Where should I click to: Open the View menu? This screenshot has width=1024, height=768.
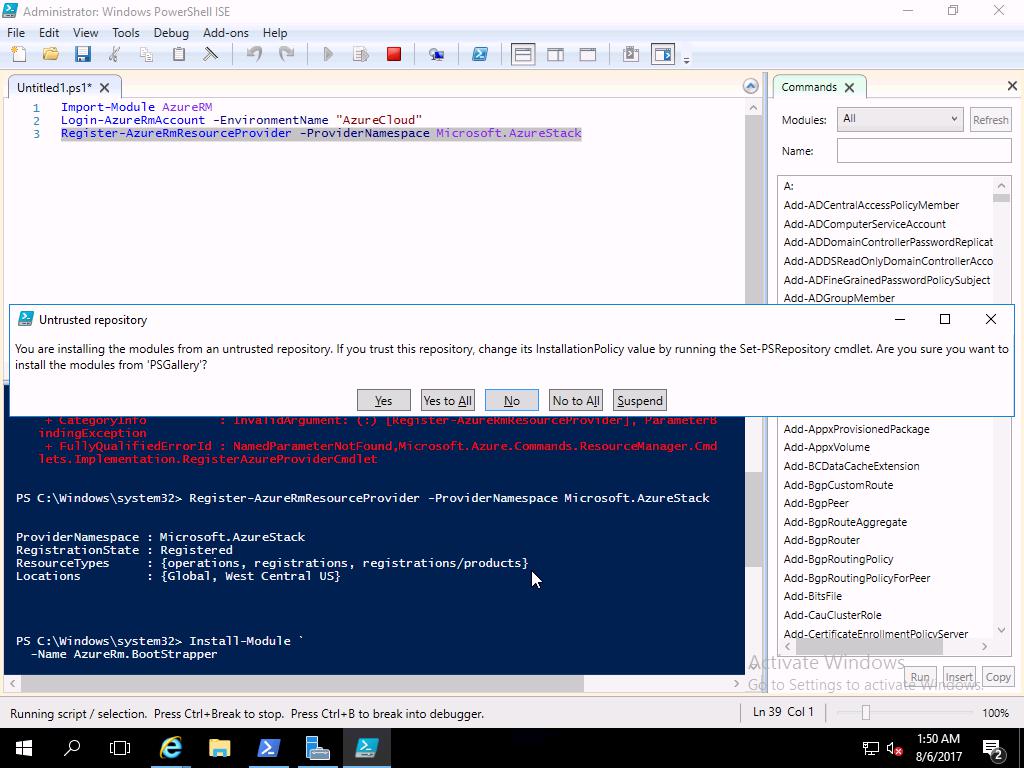[86, 33]
